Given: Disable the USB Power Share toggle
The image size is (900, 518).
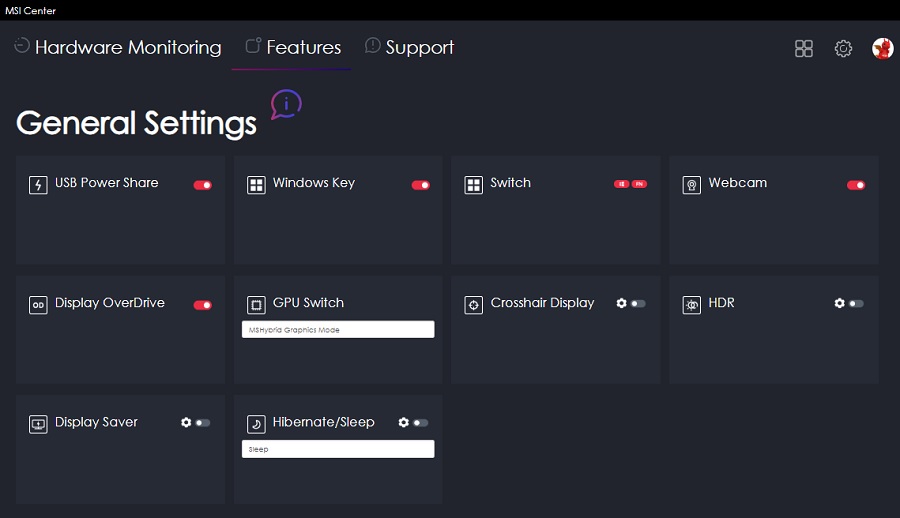Looking at the screenshot, I should point(203,185).
